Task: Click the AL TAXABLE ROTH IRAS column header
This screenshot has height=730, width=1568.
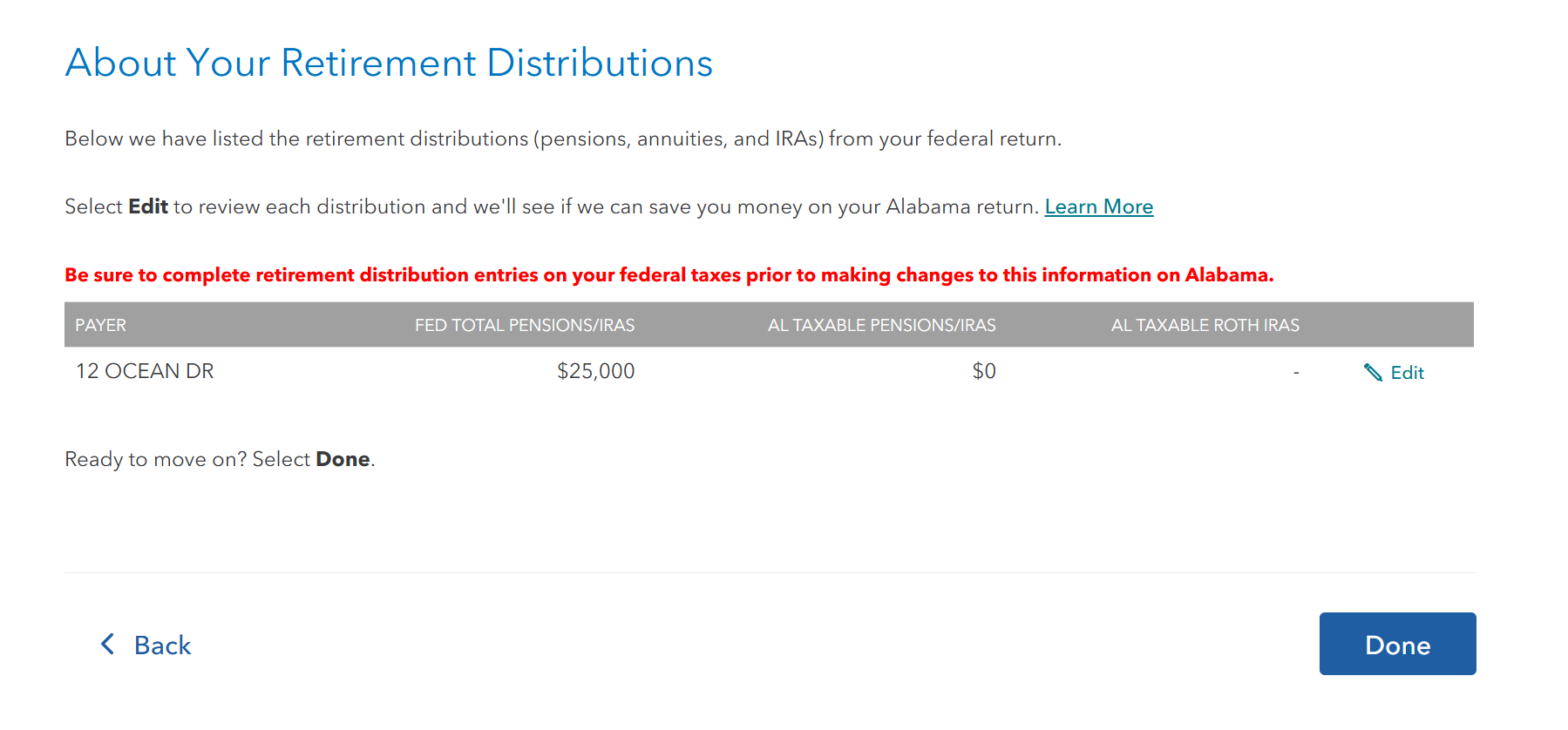Action: click(x=1205, y=325)
